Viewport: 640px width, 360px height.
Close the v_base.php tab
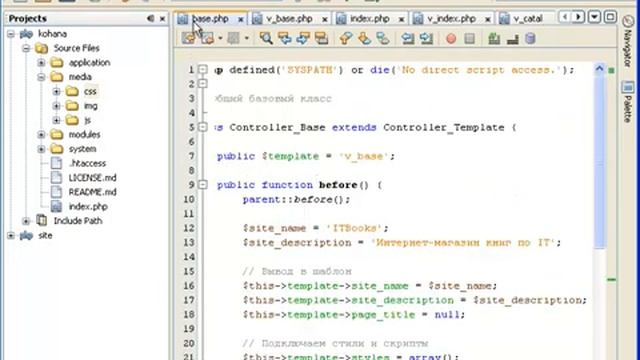pos(324,19)
